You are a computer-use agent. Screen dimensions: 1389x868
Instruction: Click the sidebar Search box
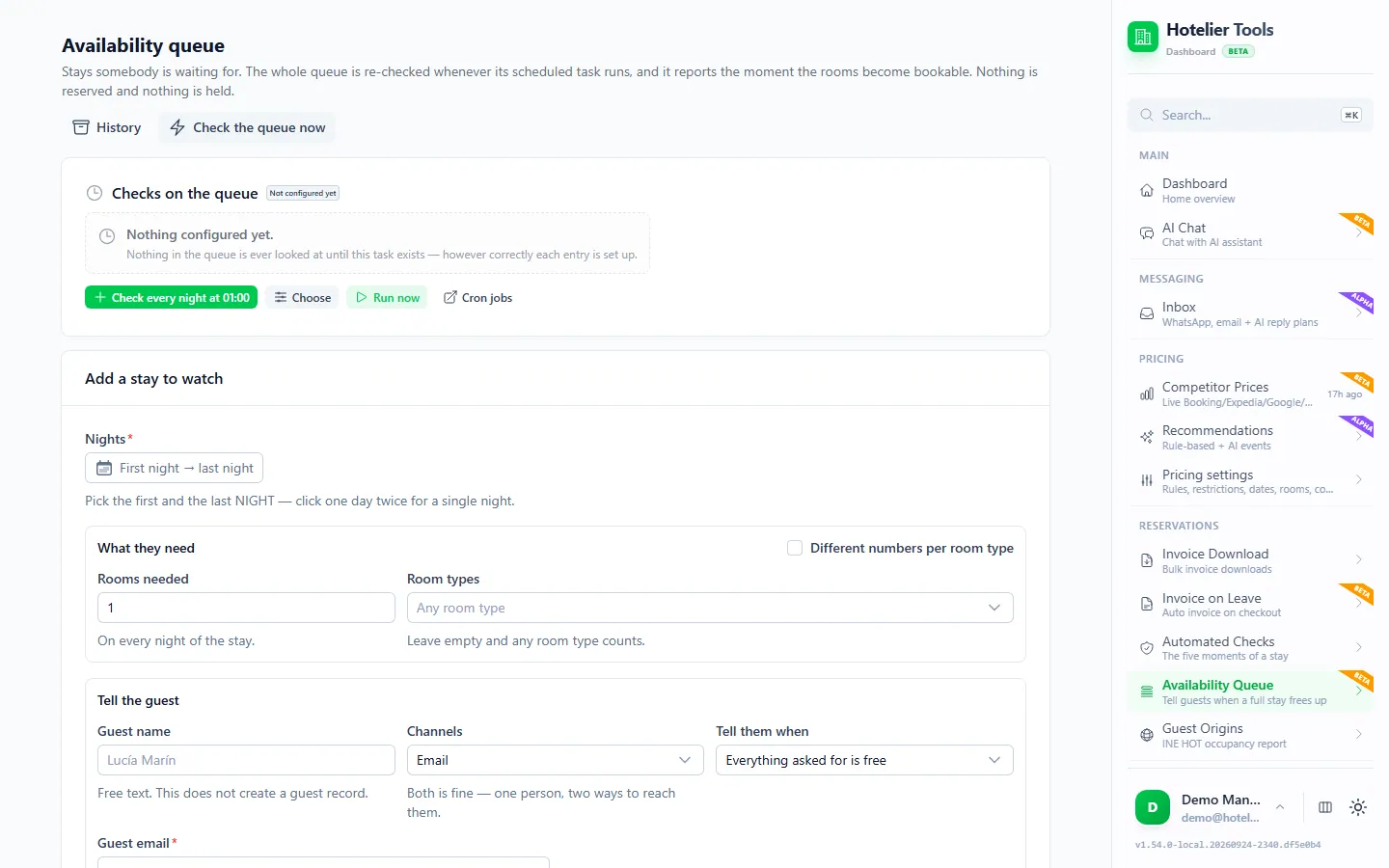click(1250, 115)
